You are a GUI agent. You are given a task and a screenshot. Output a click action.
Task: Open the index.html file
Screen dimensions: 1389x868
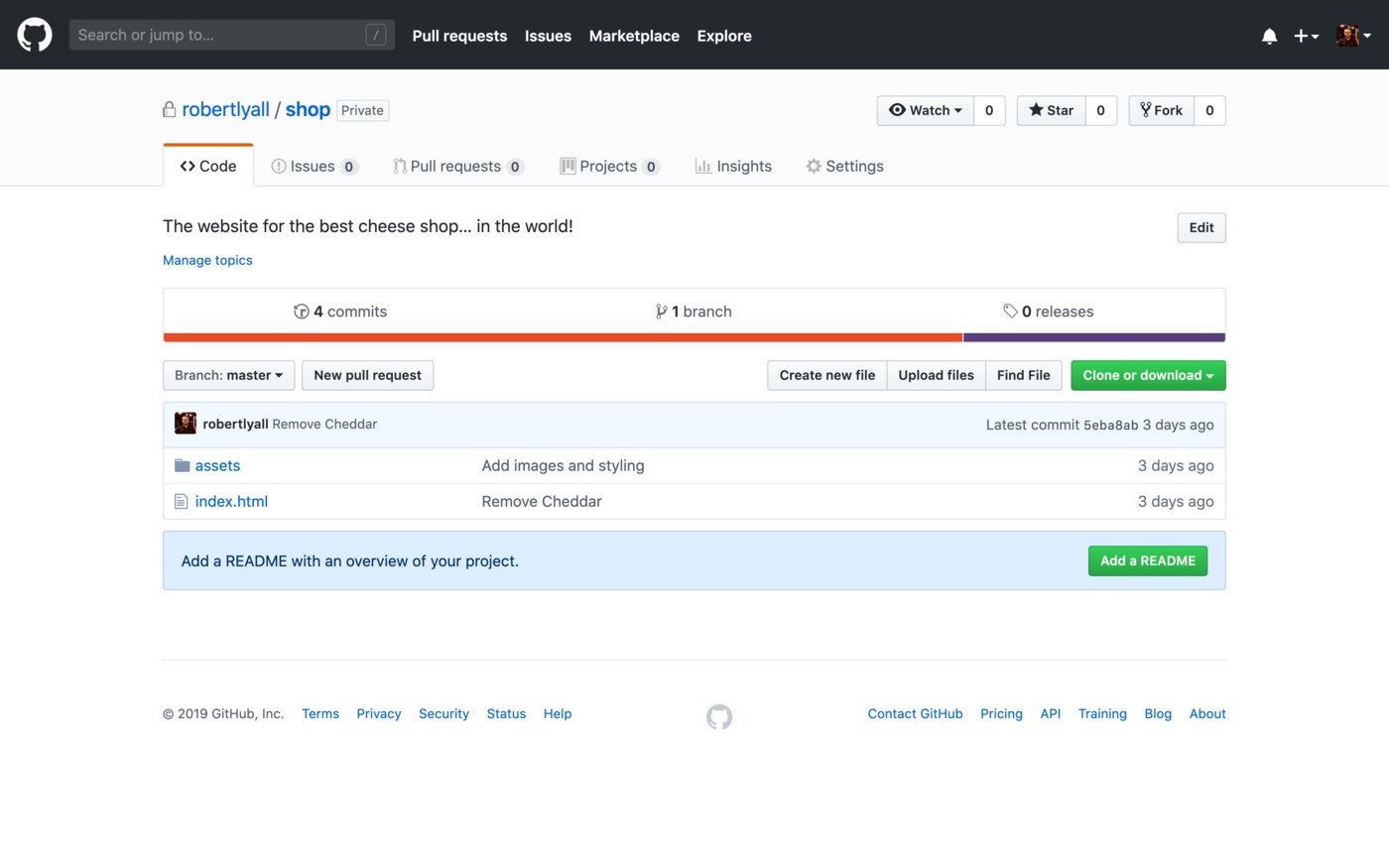pos(231,501)
